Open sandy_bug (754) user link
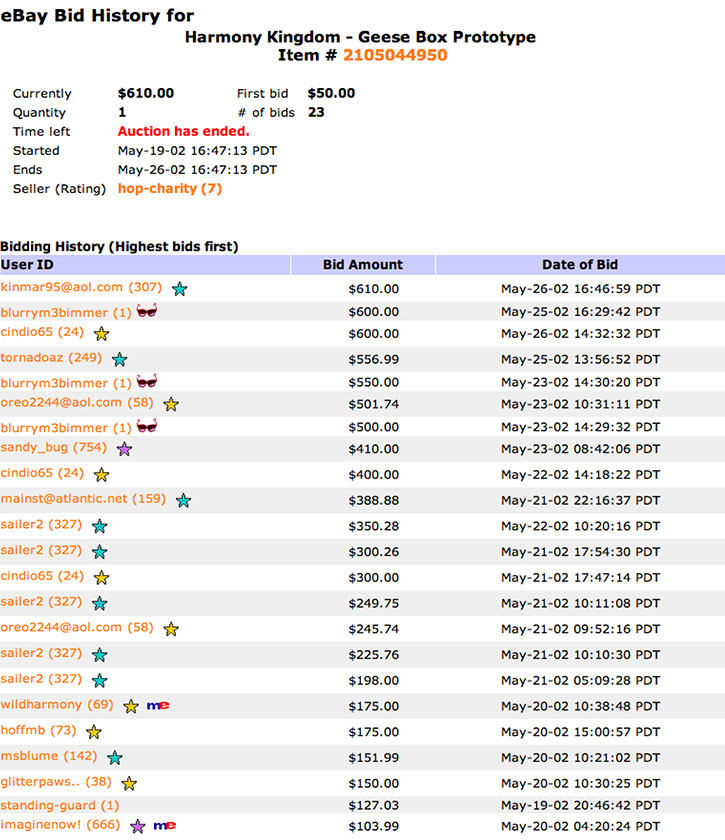725x840 pixels. tap(54, 447)
